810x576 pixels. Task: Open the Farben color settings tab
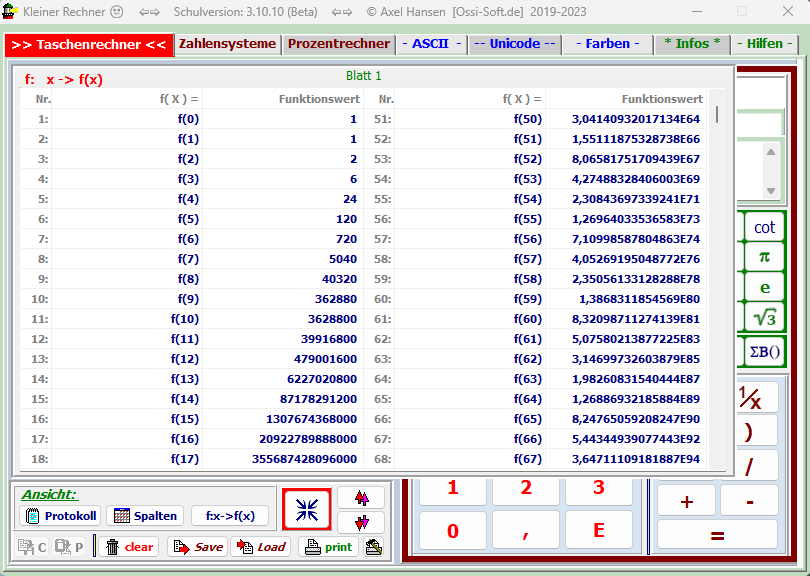pos(607,44)
